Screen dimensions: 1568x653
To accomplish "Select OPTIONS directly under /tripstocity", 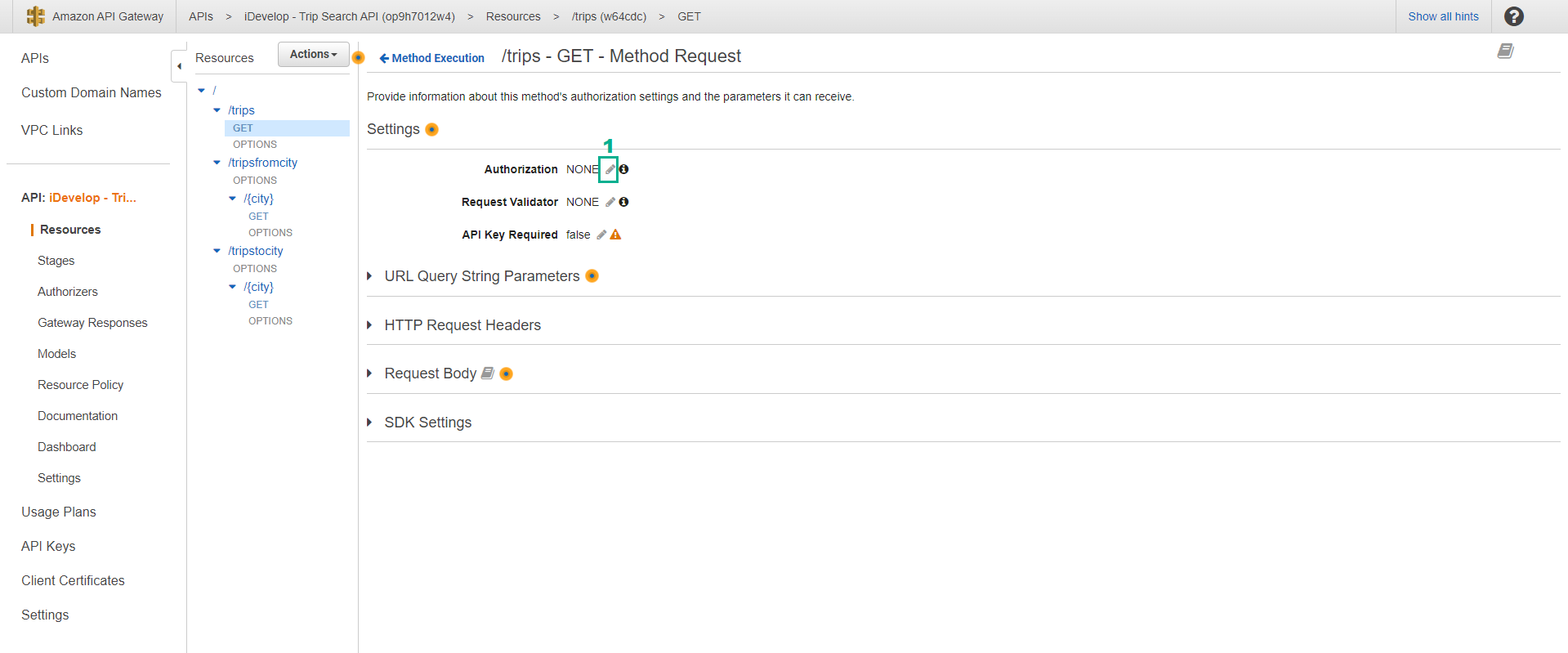I will click(255, 269).
